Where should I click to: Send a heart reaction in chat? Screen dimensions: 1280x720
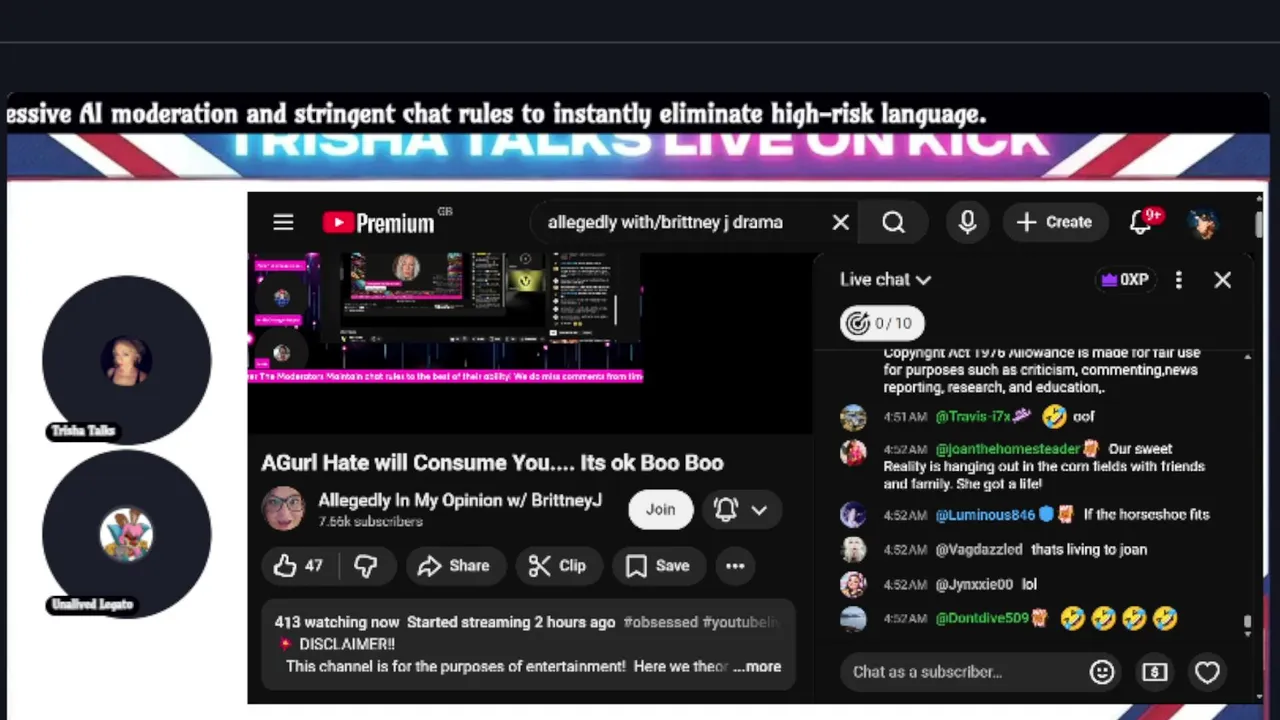1207,672
